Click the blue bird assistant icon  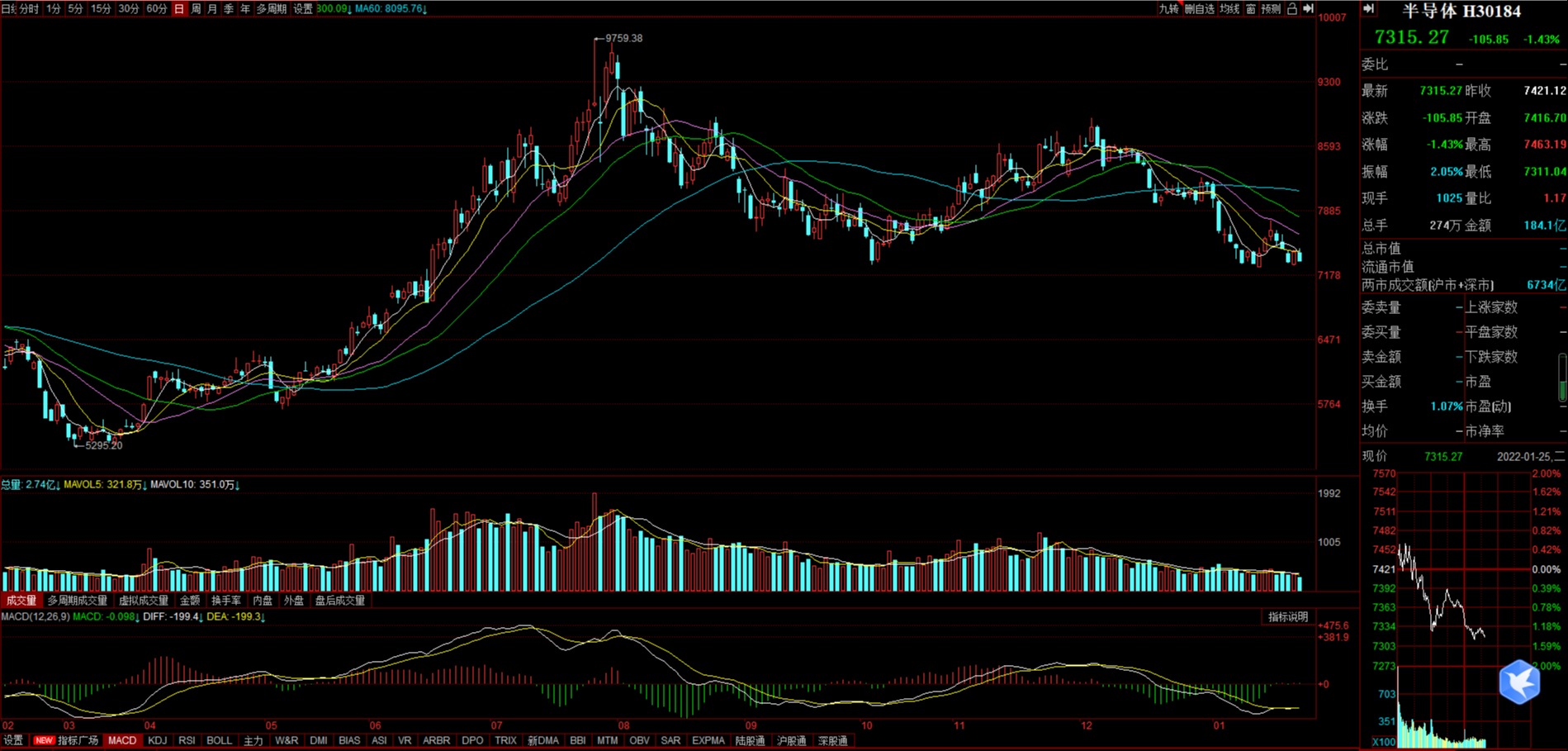pos(1519,682)
